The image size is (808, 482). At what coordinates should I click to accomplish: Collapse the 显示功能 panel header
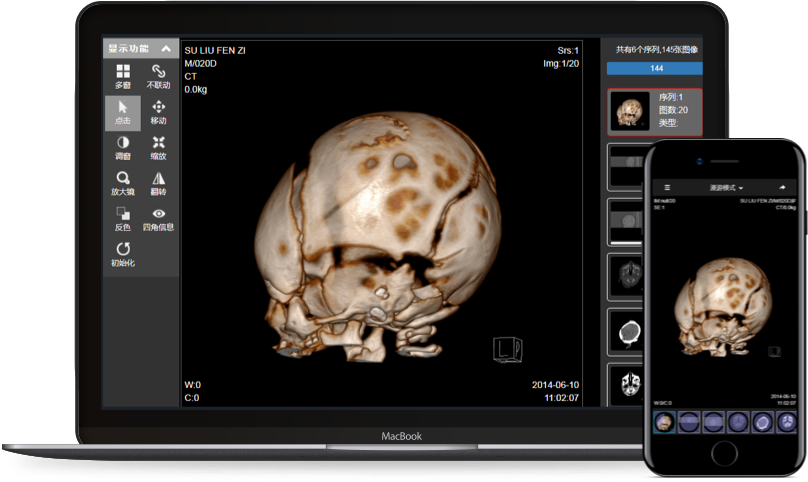(166, 48)
